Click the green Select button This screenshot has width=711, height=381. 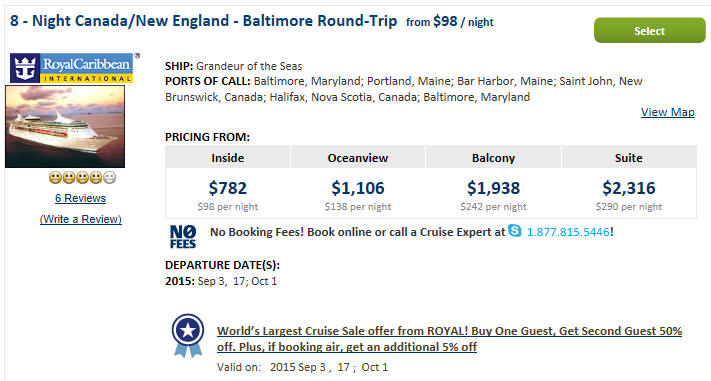tap(649, 30)
